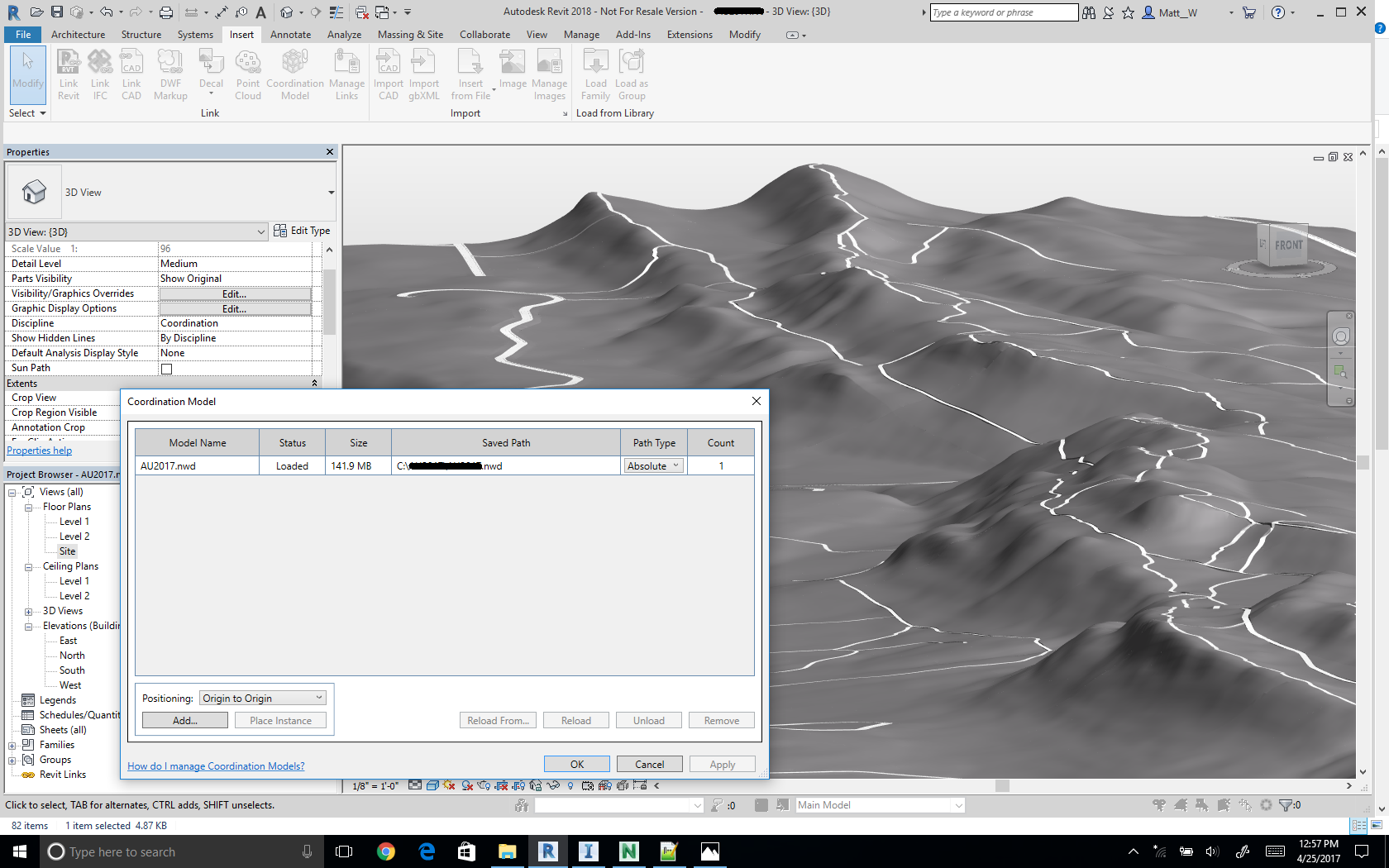Open the Positioning dropdown
1389x868 pixels.
263,699
